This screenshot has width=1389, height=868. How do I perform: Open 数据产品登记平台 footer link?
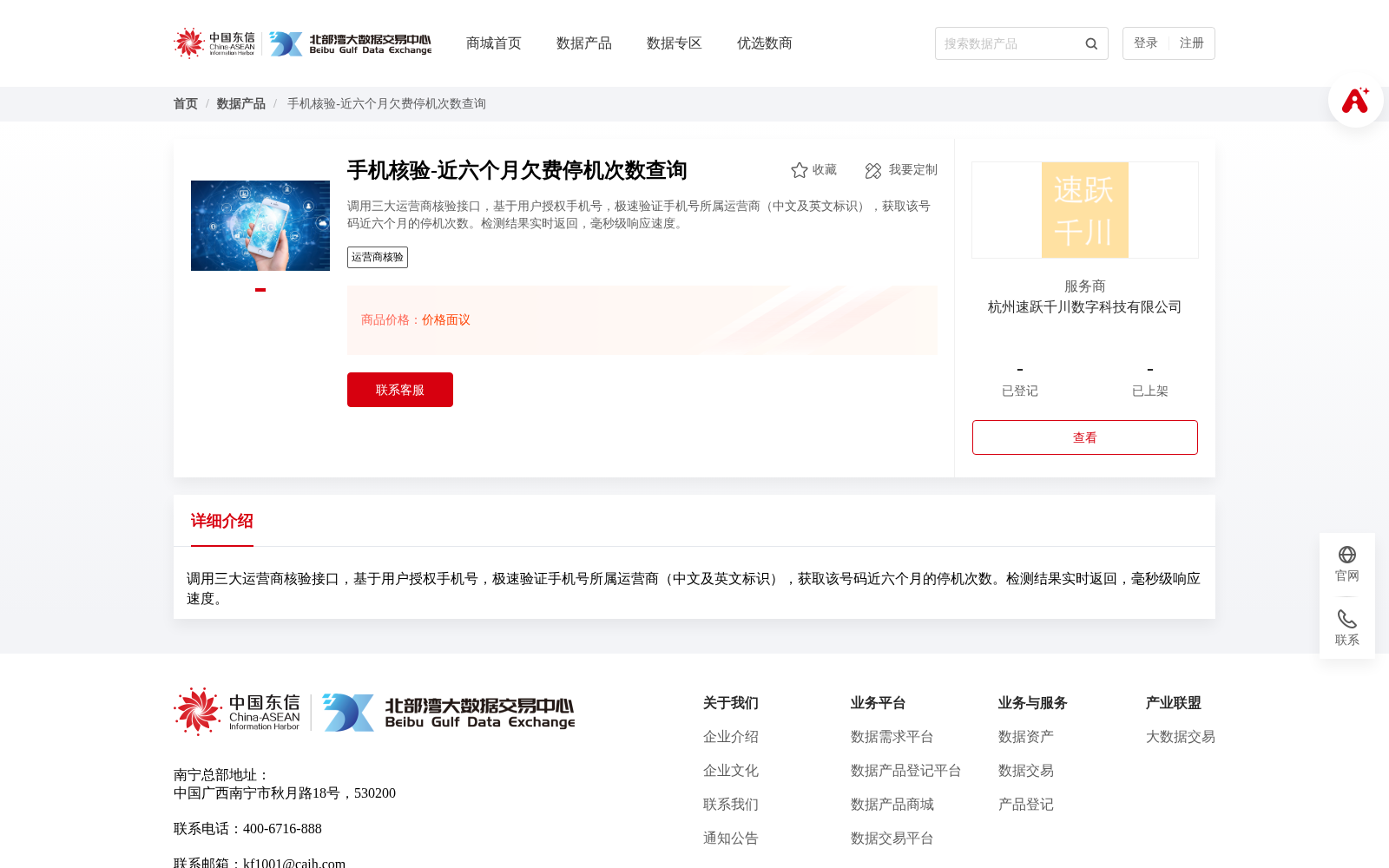[906, 771]
